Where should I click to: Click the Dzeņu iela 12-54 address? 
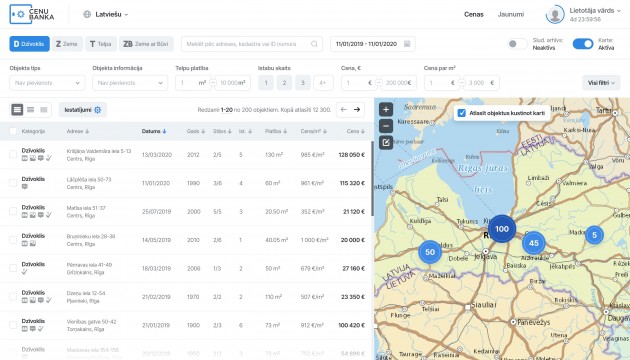tap(88, 293)
